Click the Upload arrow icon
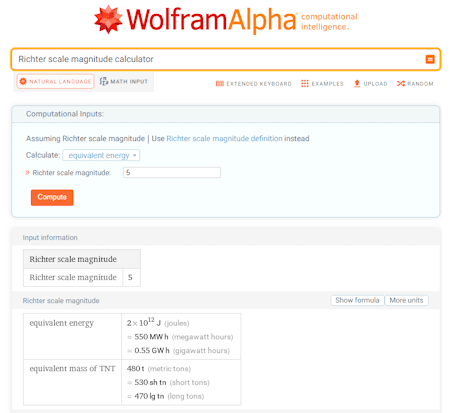The width and height of the screenshot is (450, 413). tap(357, 83)
